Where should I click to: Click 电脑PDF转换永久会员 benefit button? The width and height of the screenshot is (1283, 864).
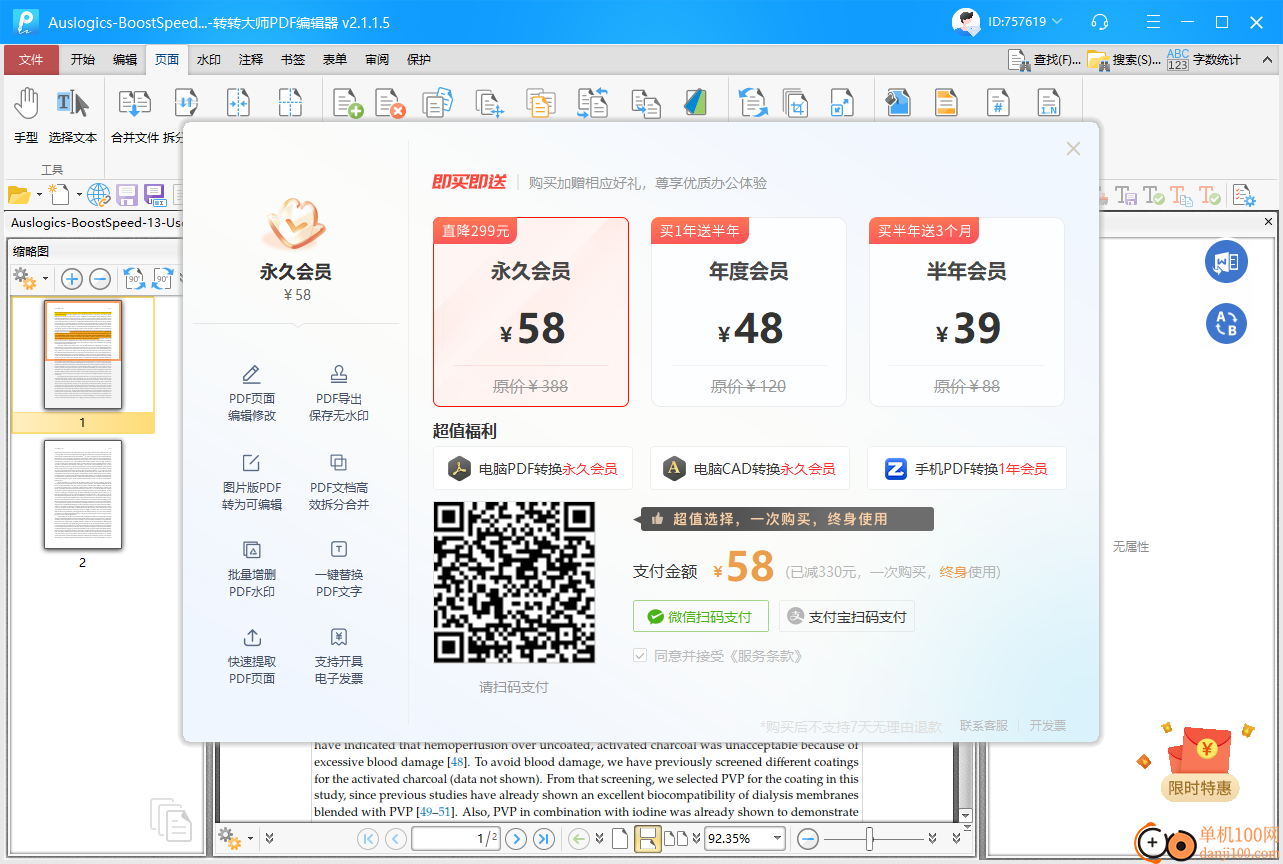tap(533, 468)
